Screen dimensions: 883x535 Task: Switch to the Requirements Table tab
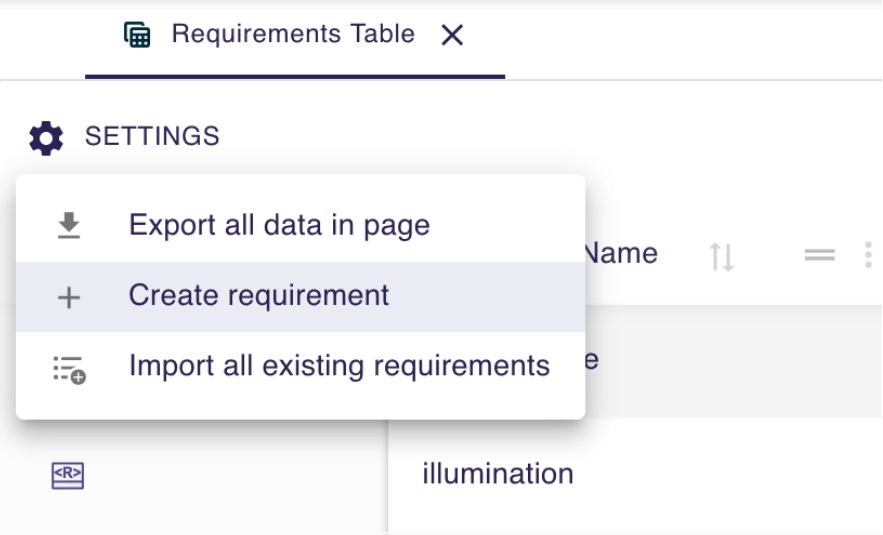(x=292, y=35)
